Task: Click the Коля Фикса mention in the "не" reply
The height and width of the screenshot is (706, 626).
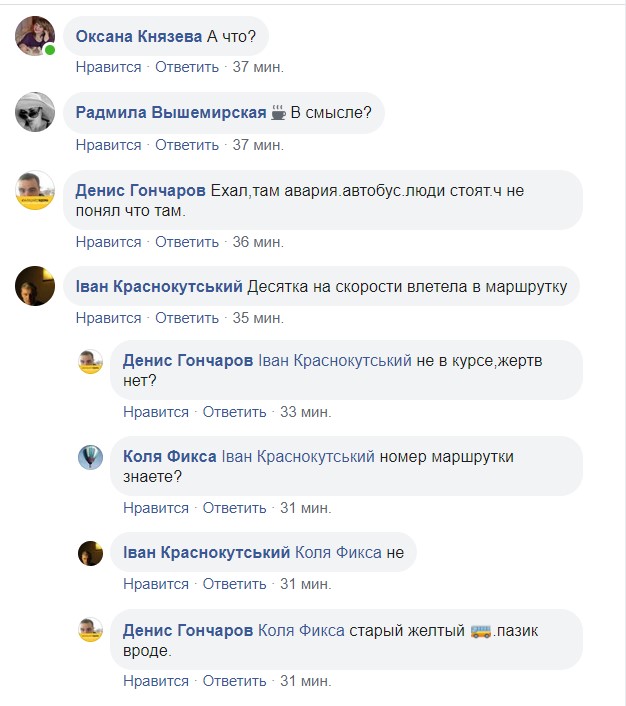Action: tap(338, 552)
